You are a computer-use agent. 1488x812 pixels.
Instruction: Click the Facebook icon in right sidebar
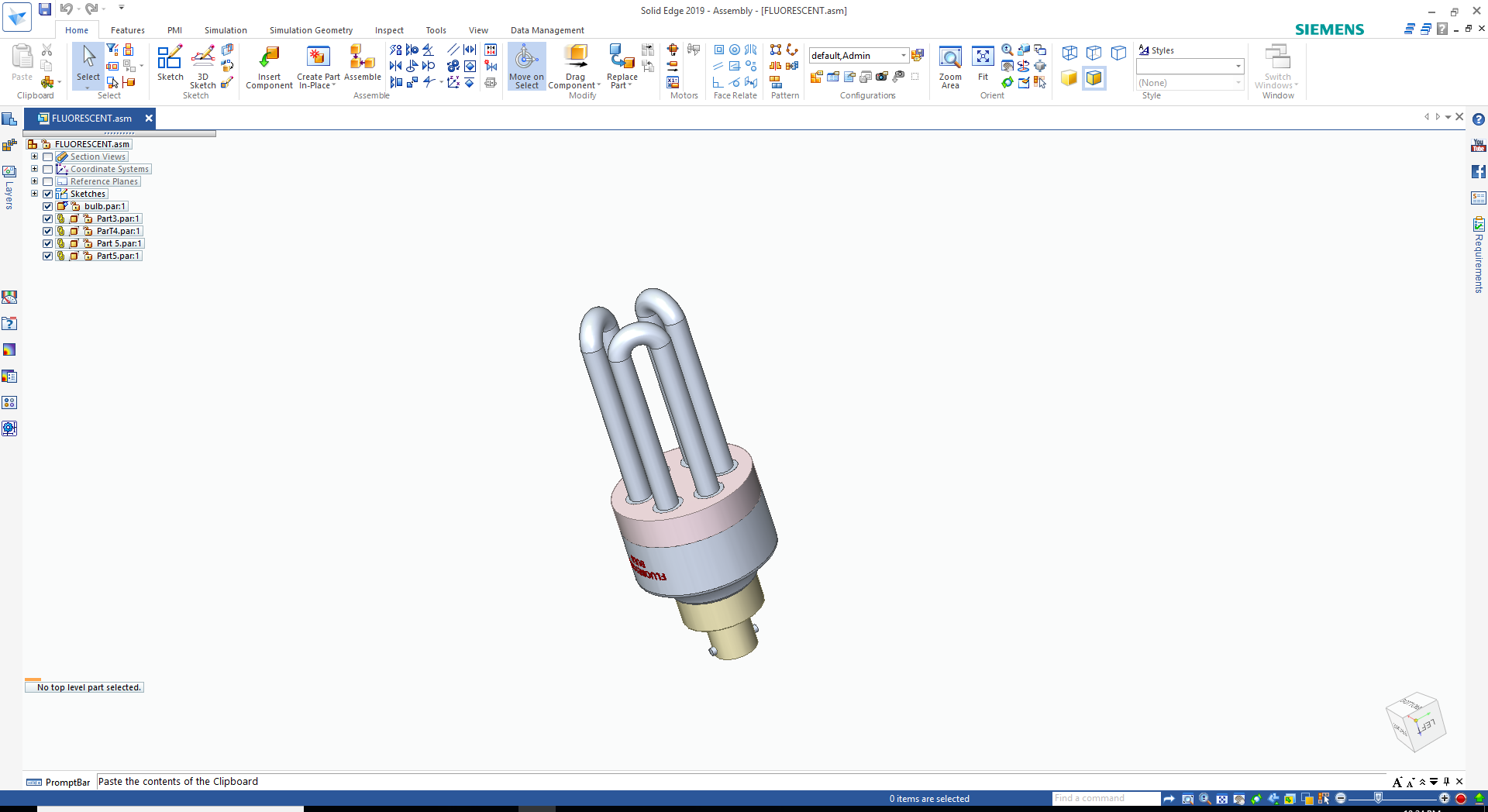click(x=1478, y=172)
